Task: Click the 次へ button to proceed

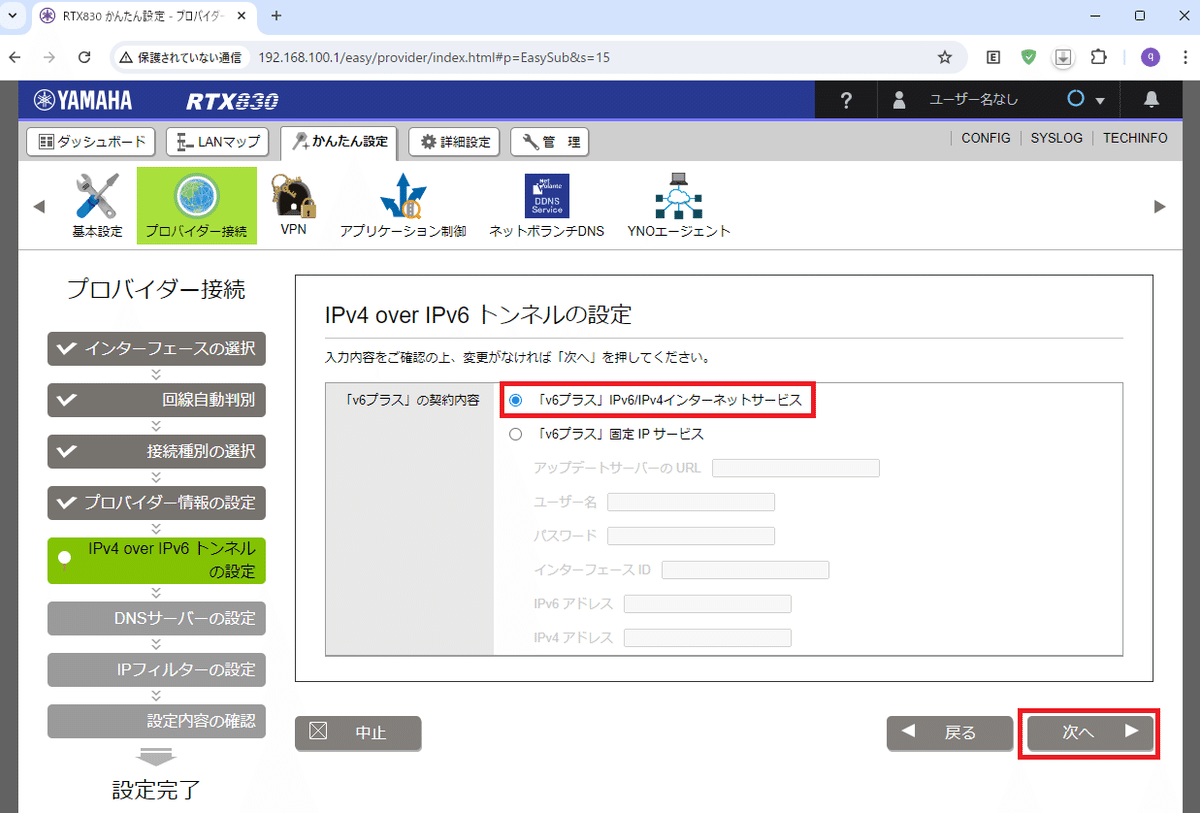Action: point(1089,733)
